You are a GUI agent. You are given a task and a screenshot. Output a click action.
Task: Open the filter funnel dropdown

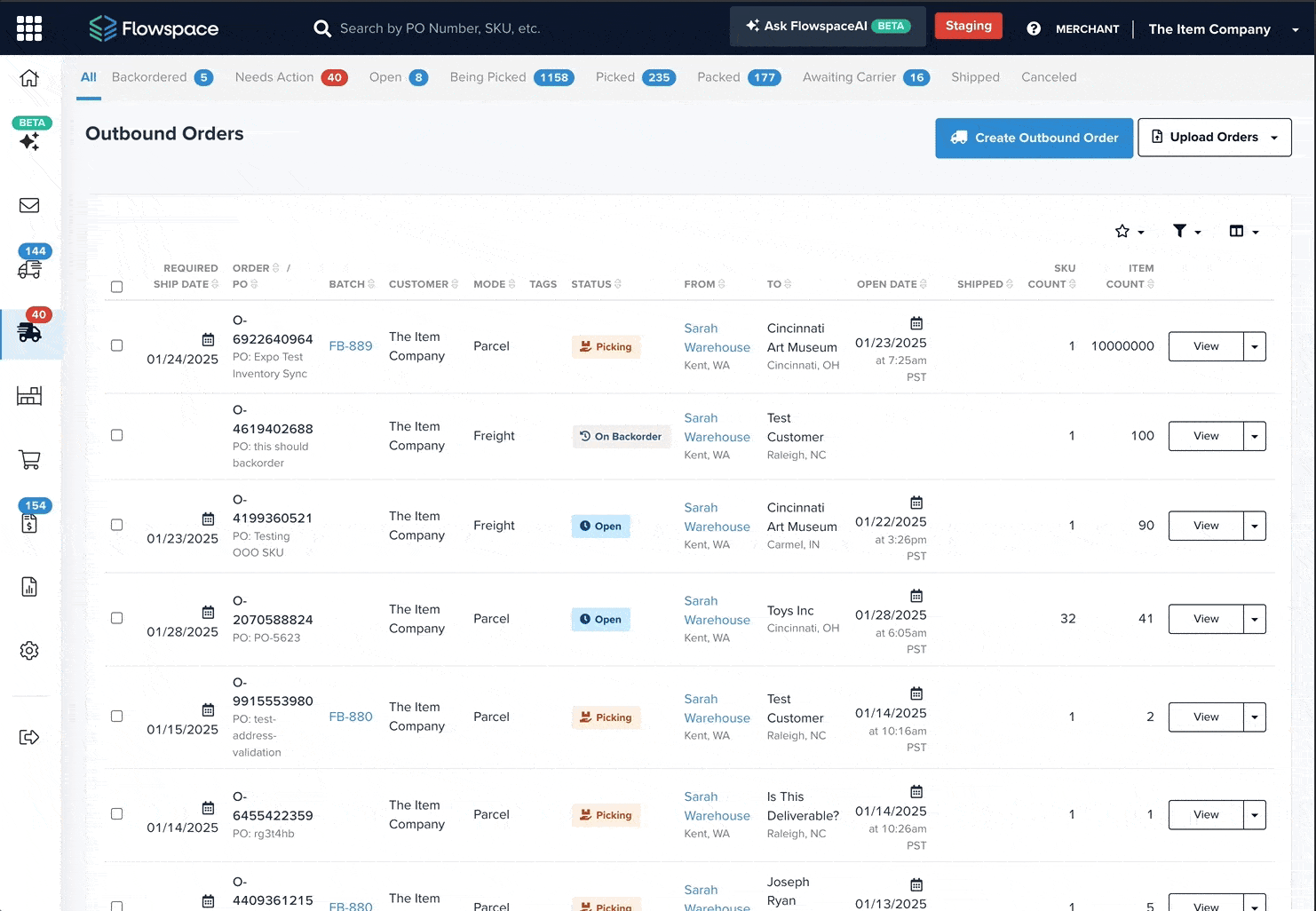tap(1185, 231)
